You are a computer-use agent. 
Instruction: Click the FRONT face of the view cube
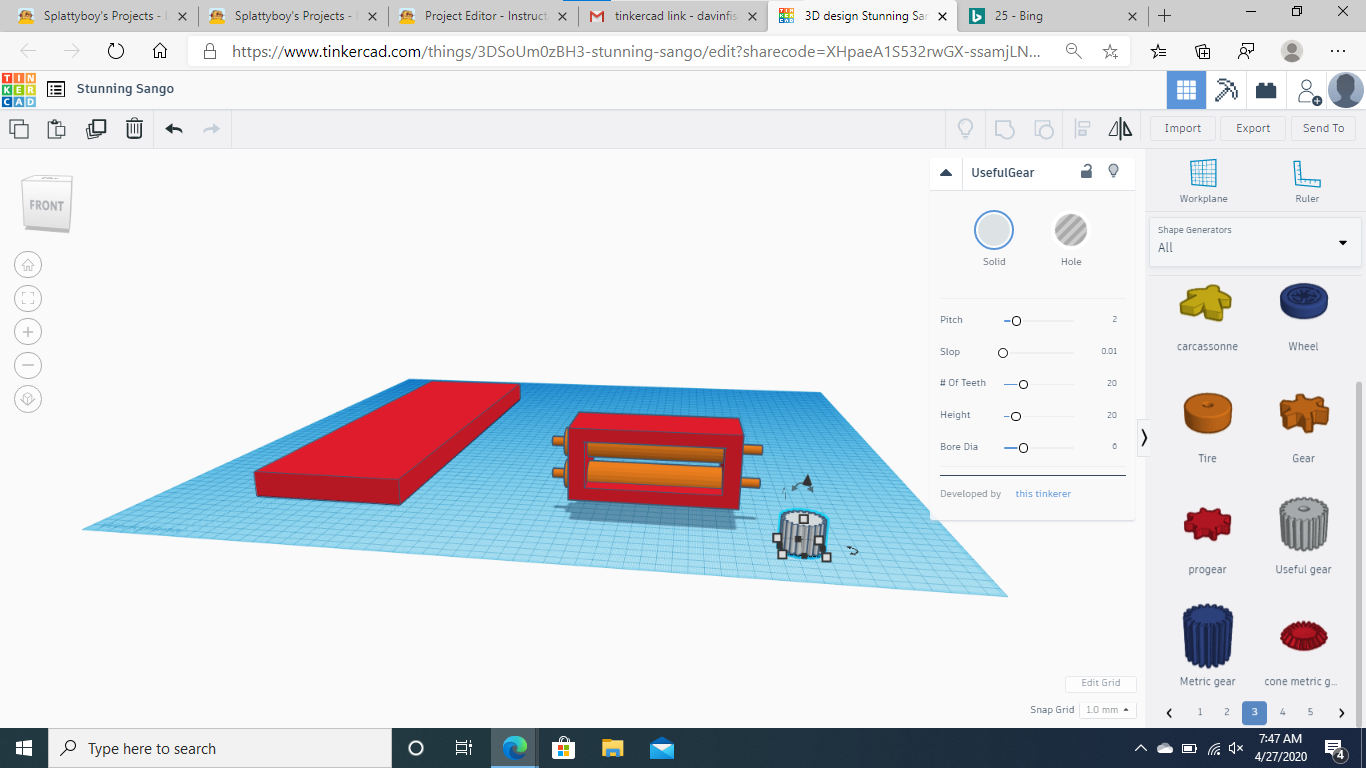[46, 205]
